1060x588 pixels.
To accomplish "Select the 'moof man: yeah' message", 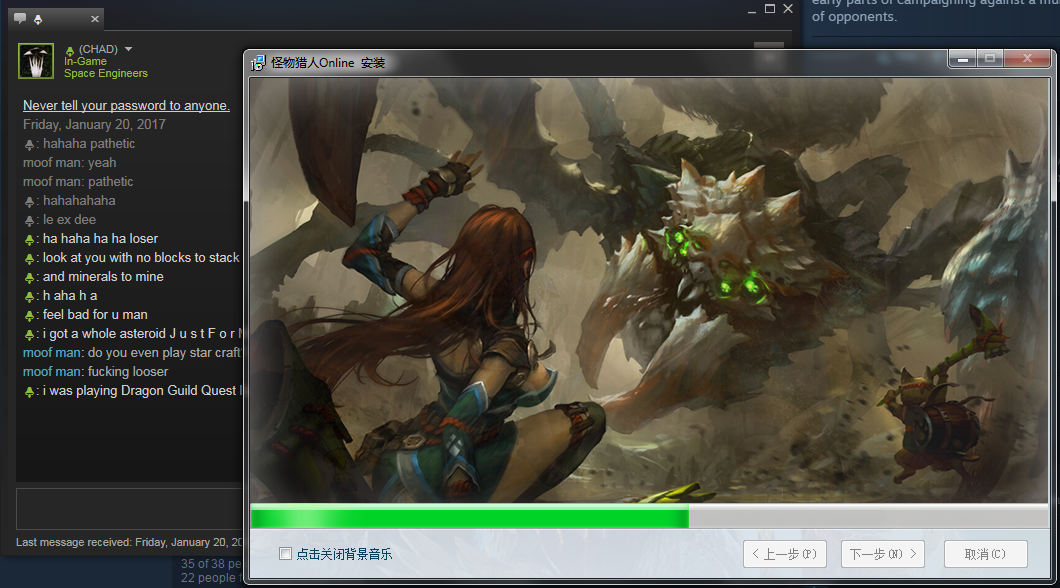I will (x=70, y=162).
